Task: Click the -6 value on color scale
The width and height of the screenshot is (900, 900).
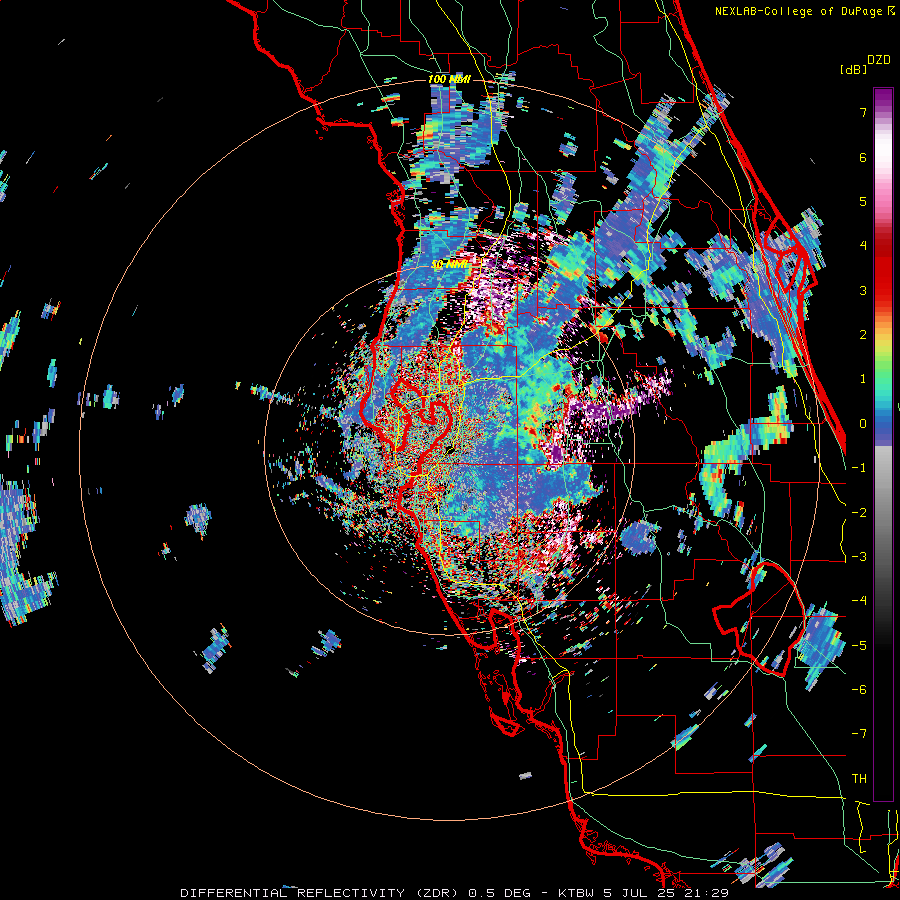Action: pos(859,690)
